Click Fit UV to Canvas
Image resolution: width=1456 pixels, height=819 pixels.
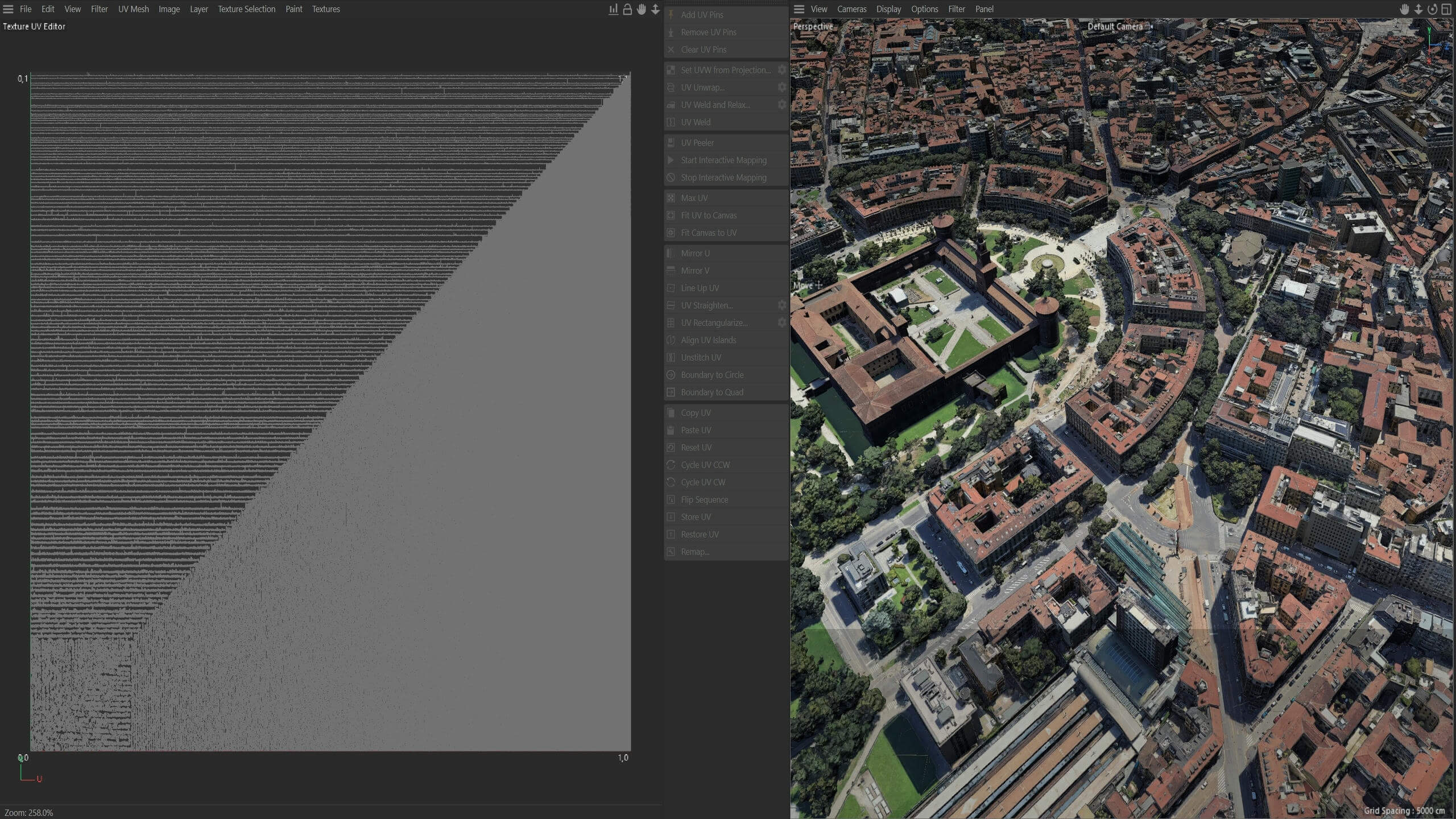(x=726, y=216)
